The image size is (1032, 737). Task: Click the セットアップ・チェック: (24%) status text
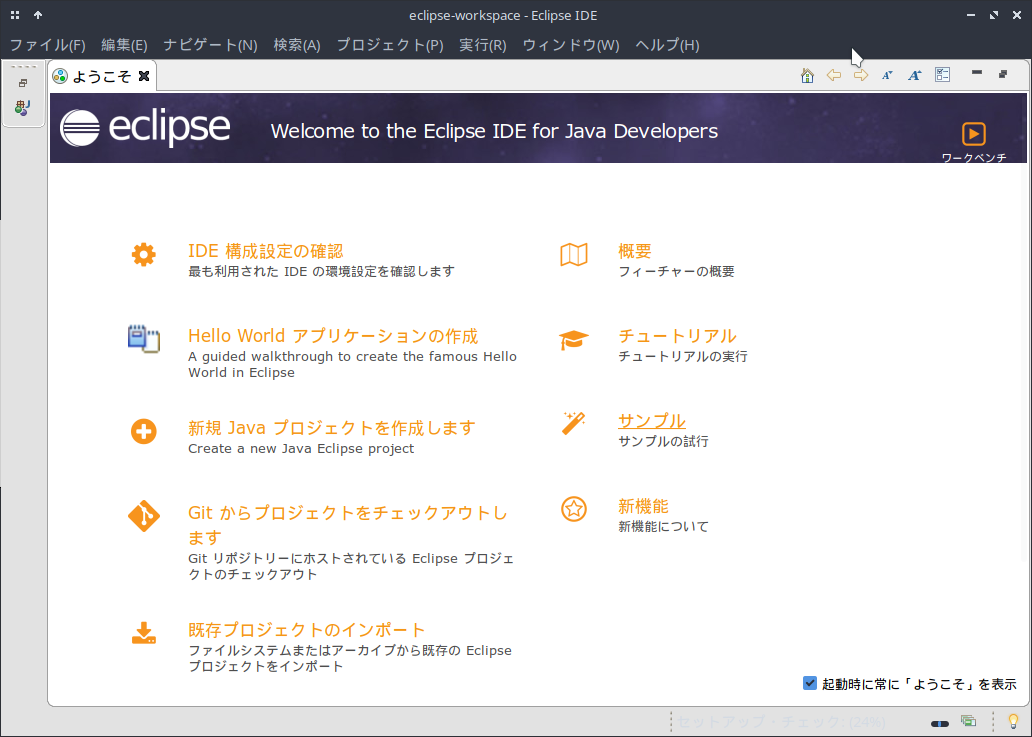tap(781, 722)
